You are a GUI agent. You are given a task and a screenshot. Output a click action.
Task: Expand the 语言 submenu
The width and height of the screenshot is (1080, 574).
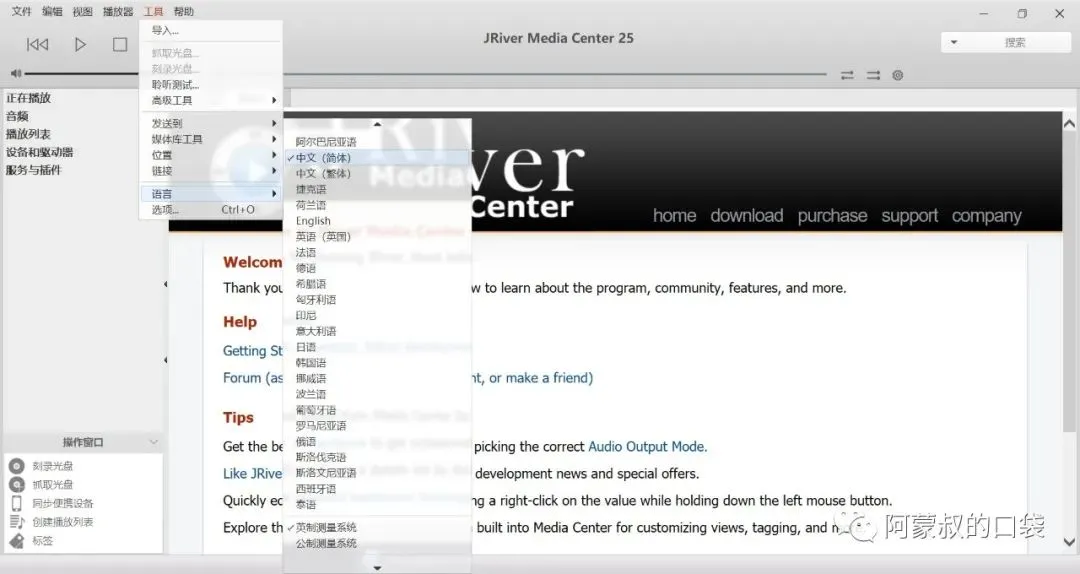tap(211, 194)
